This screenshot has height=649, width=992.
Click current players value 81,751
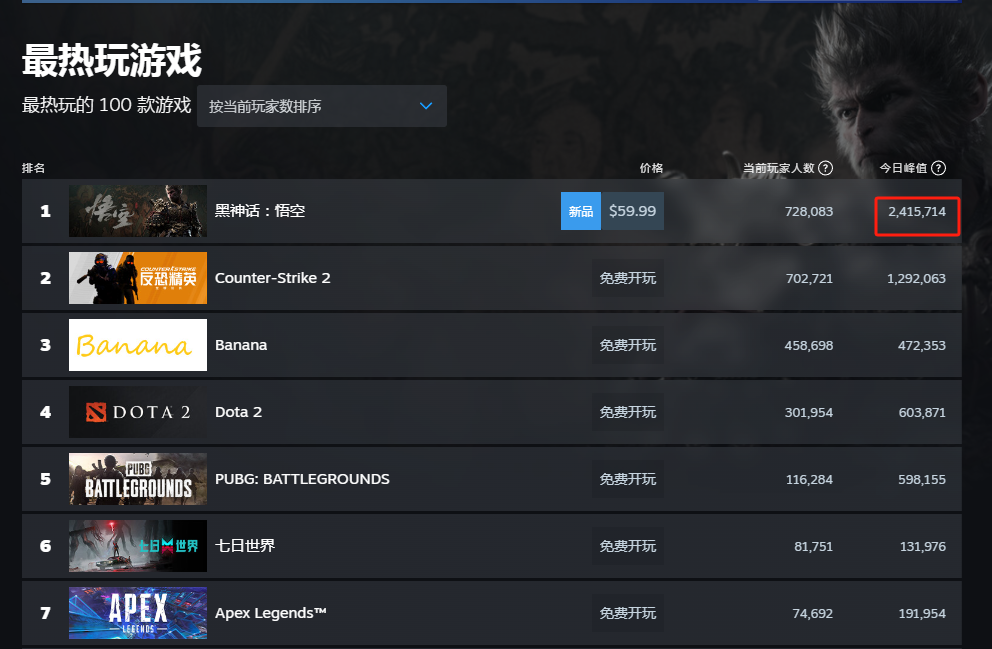coord(814,547)
